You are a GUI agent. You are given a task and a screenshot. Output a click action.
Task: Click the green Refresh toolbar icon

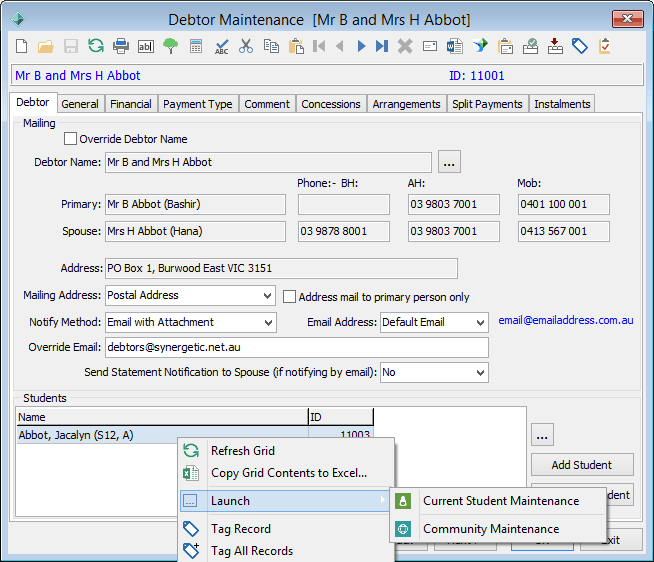click(96, 45)
